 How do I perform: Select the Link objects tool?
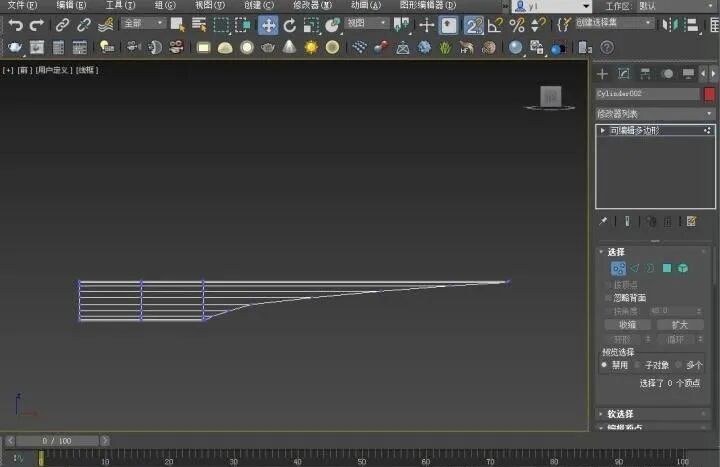coord(62,25)
